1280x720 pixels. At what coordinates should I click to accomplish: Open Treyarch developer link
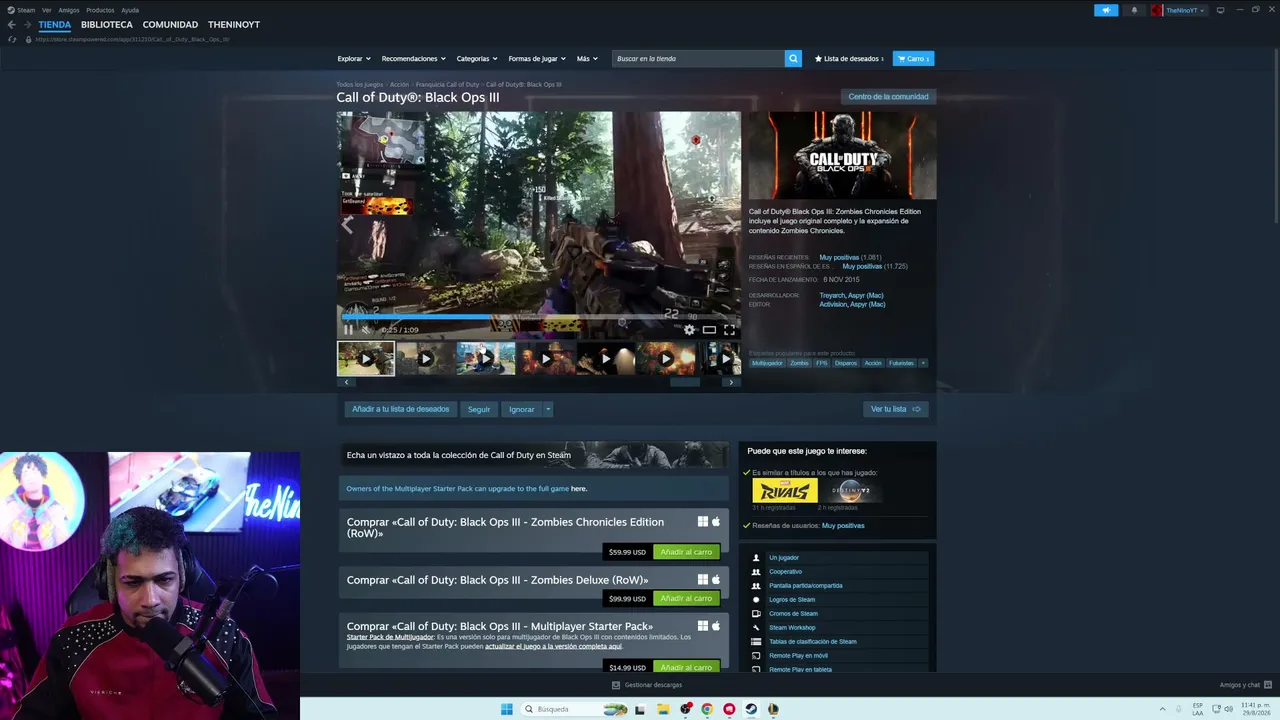[x=832, y=296]
